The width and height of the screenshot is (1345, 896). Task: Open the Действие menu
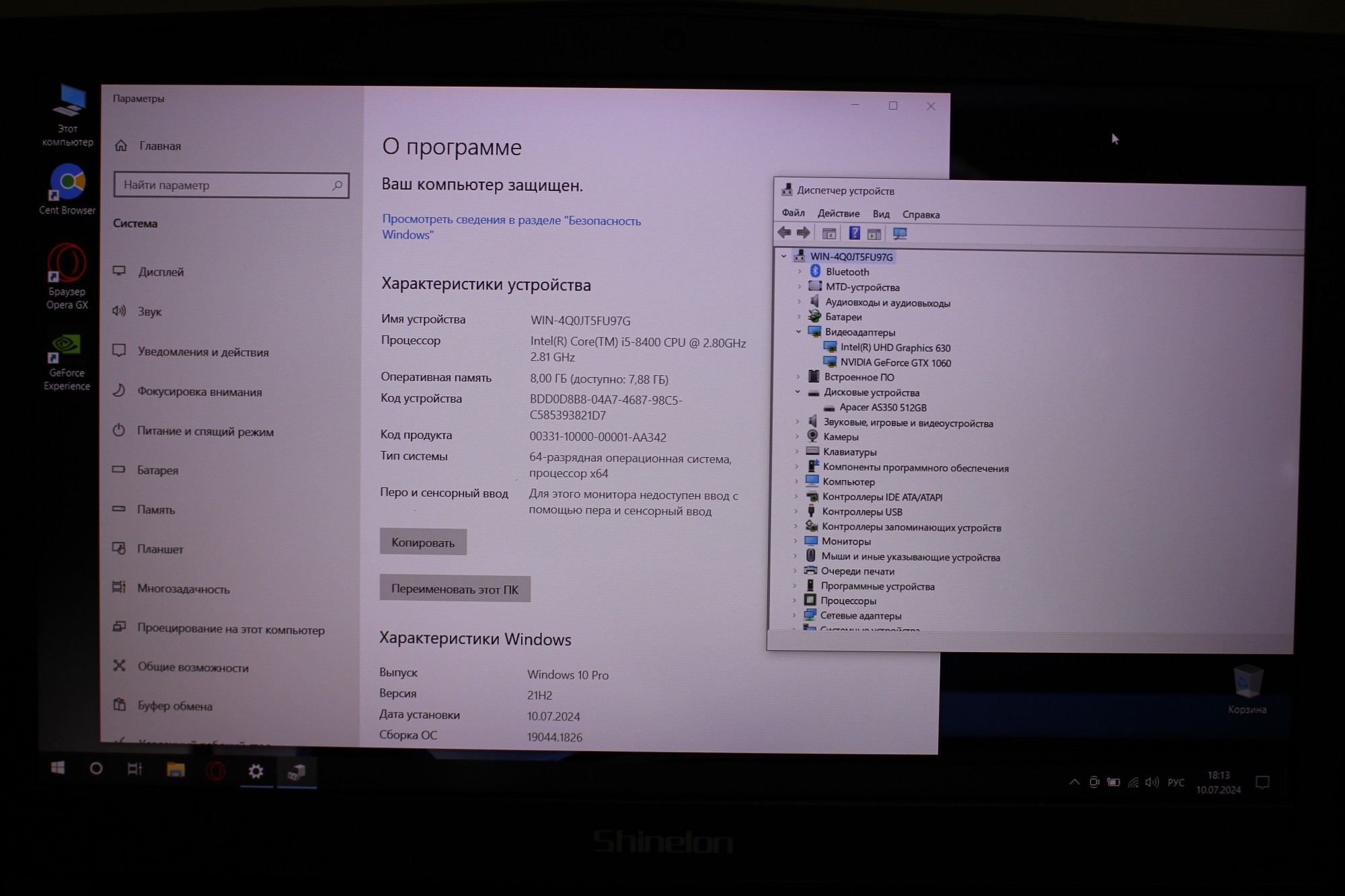pyautogui.click(x=838, y=214)
